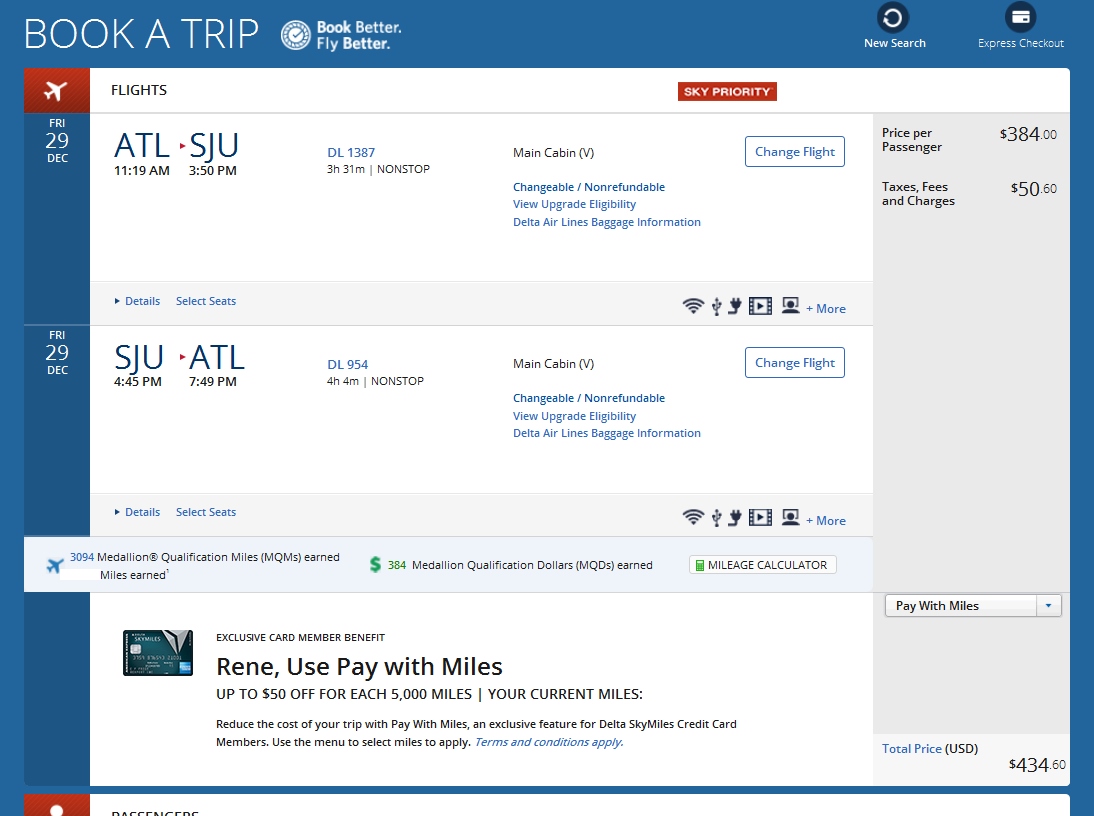Select Seats for the SJU to ATL flight

[x=205, y=512]
